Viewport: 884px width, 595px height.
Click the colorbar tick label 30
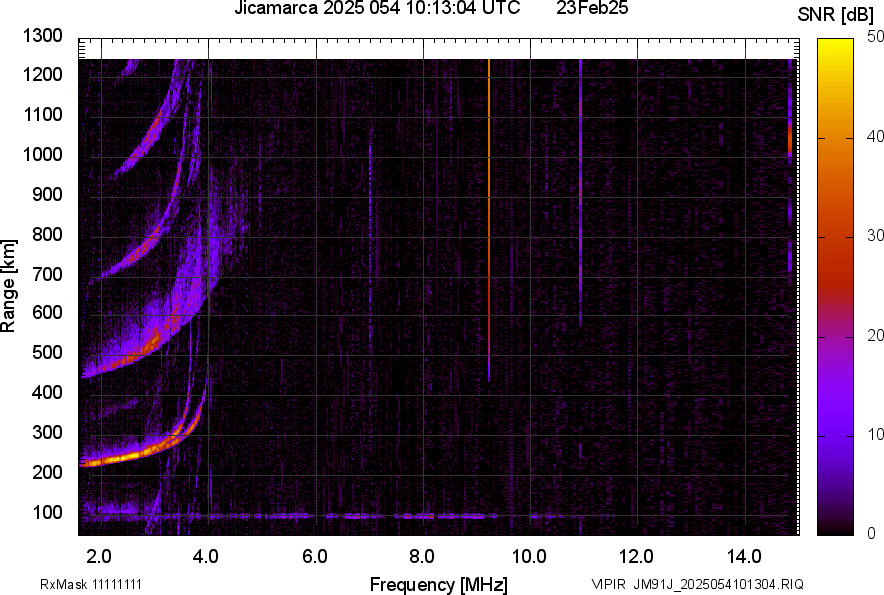coord(877,236)
